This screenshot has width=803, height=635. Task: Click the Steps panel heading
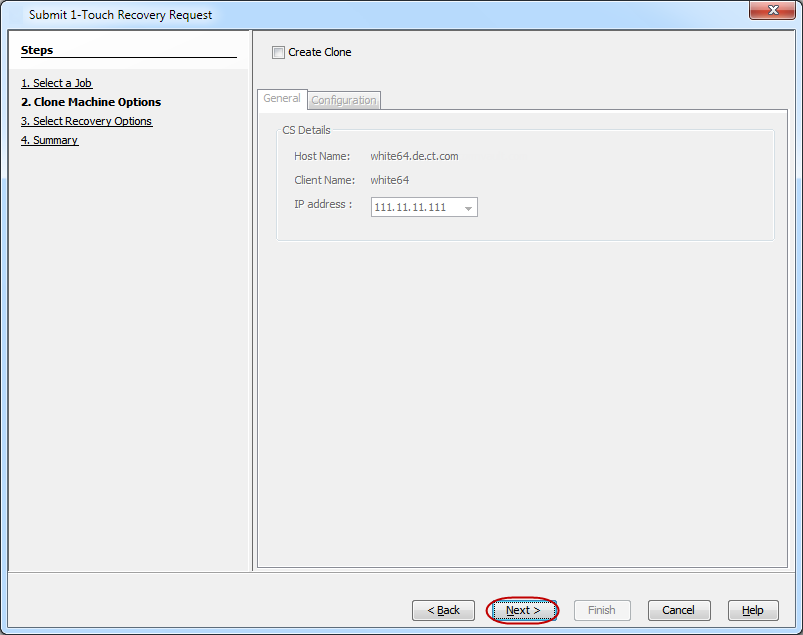click(37, 50)
